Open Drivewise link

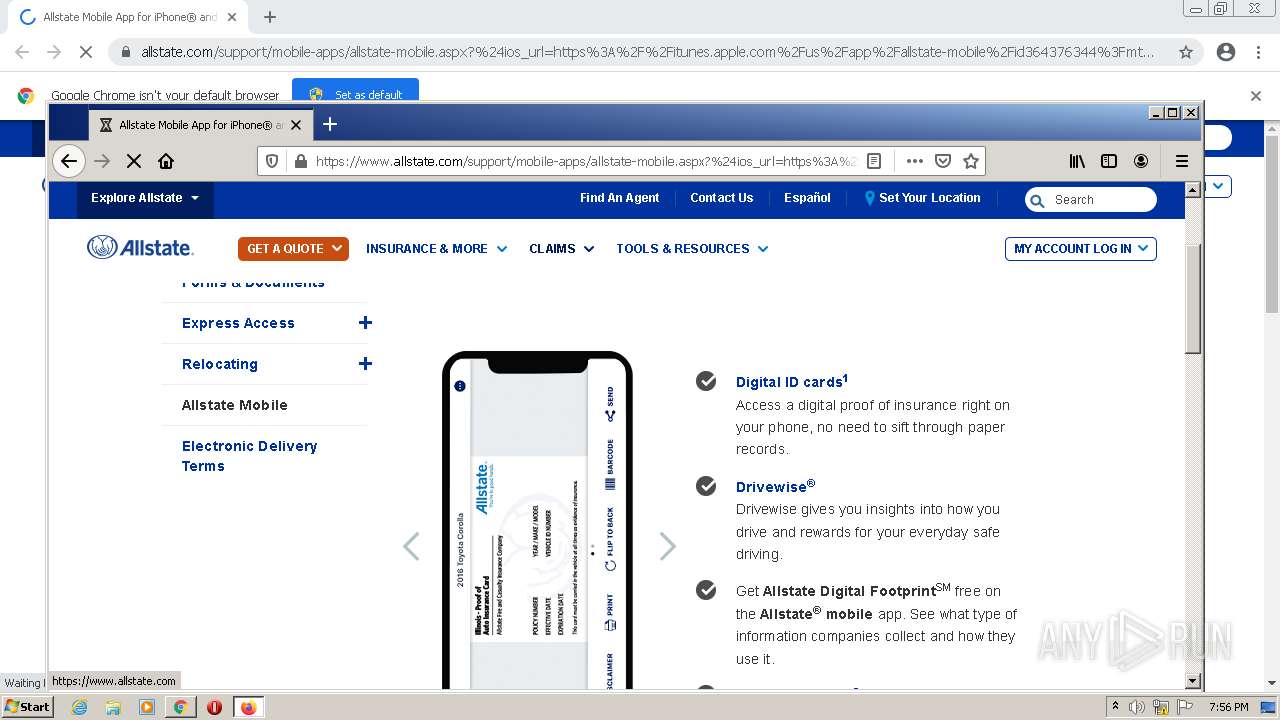tap(775, 487)
